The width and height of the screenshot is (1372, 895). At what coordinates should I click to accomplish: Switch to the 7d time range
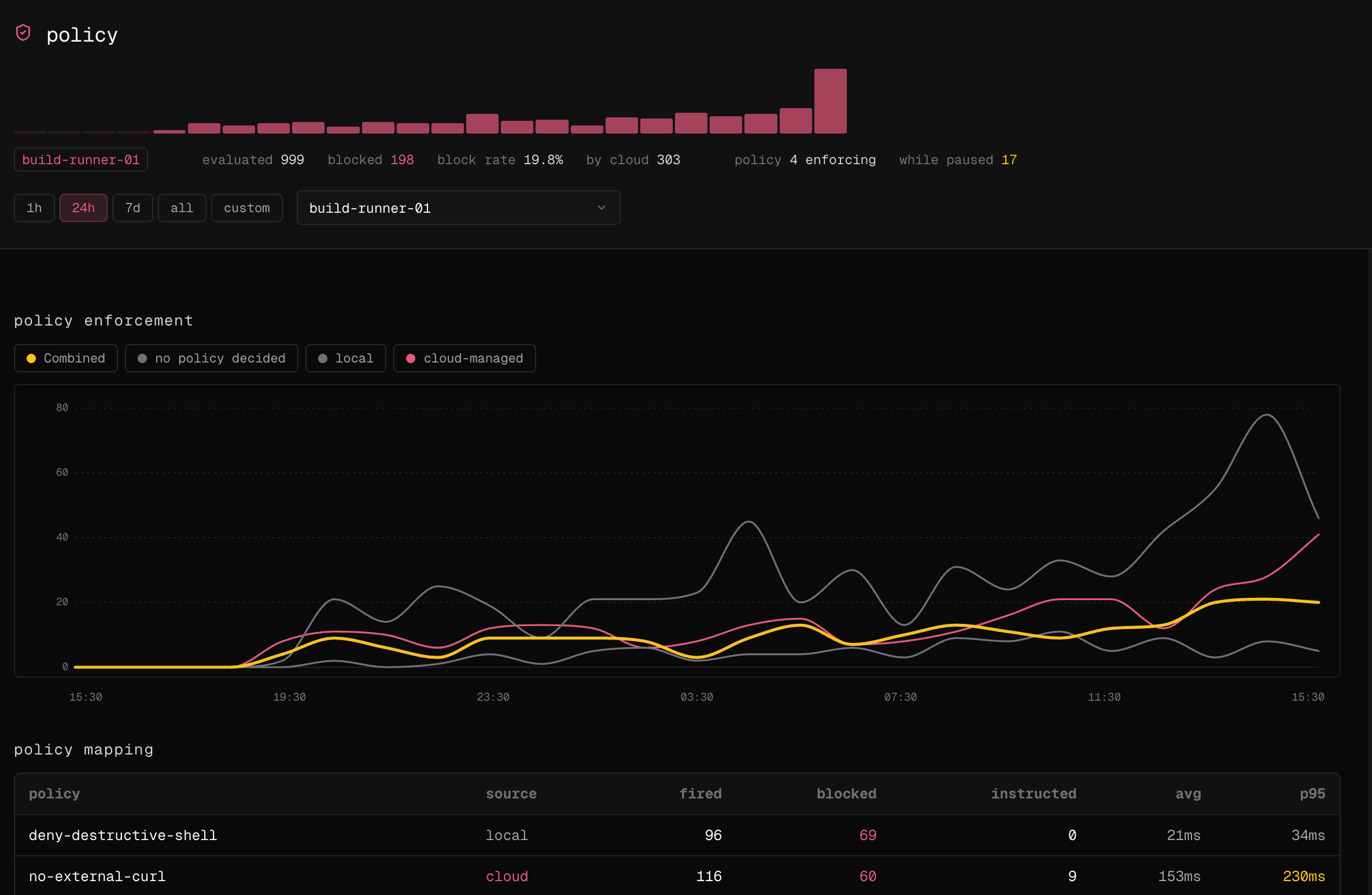132,208
